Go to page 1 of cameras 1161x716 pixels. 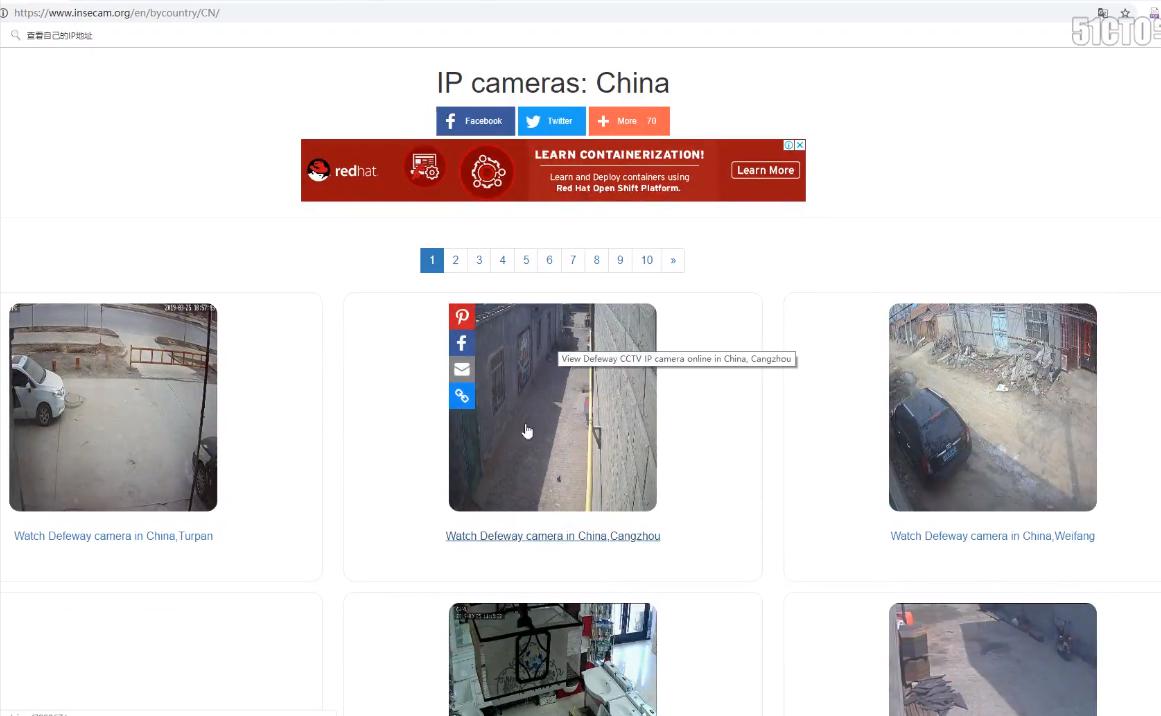point(432,260)
